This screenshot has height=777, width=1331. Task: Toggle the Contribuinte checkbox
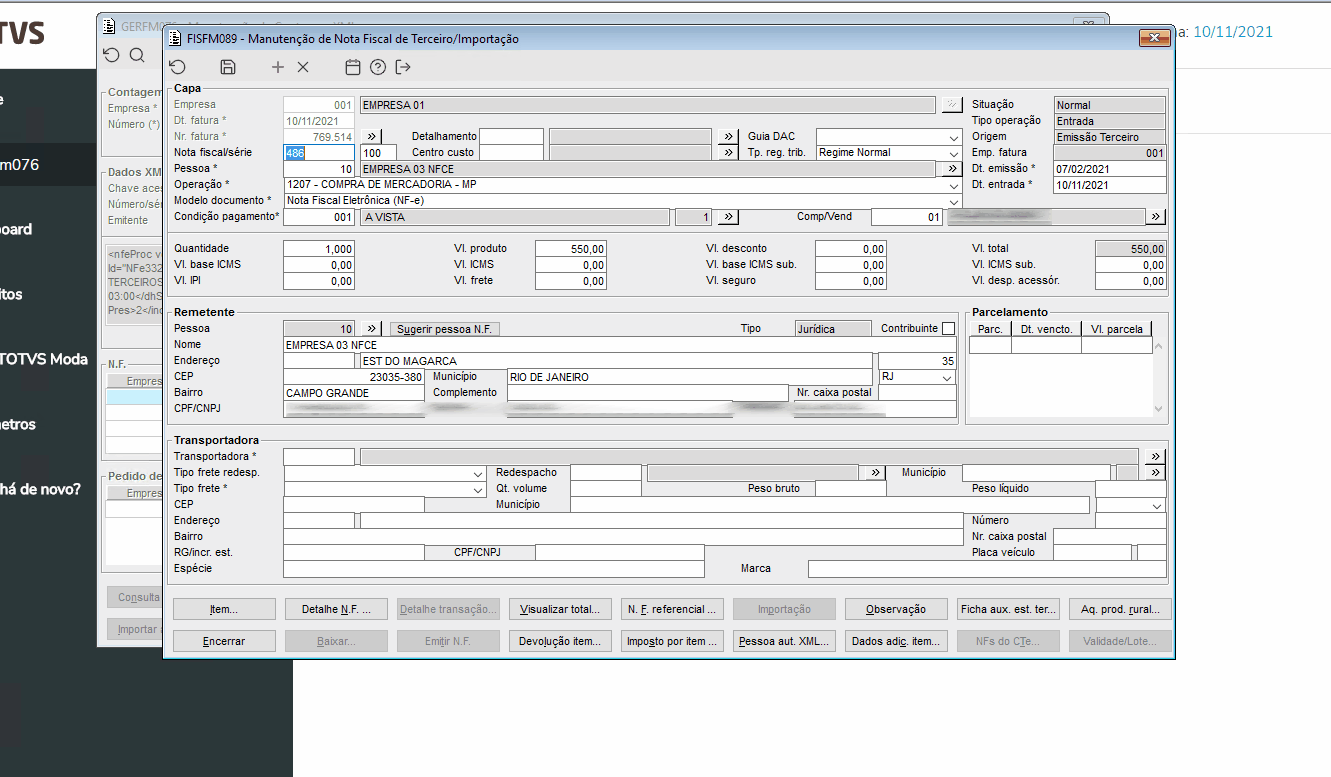(948, 329)
